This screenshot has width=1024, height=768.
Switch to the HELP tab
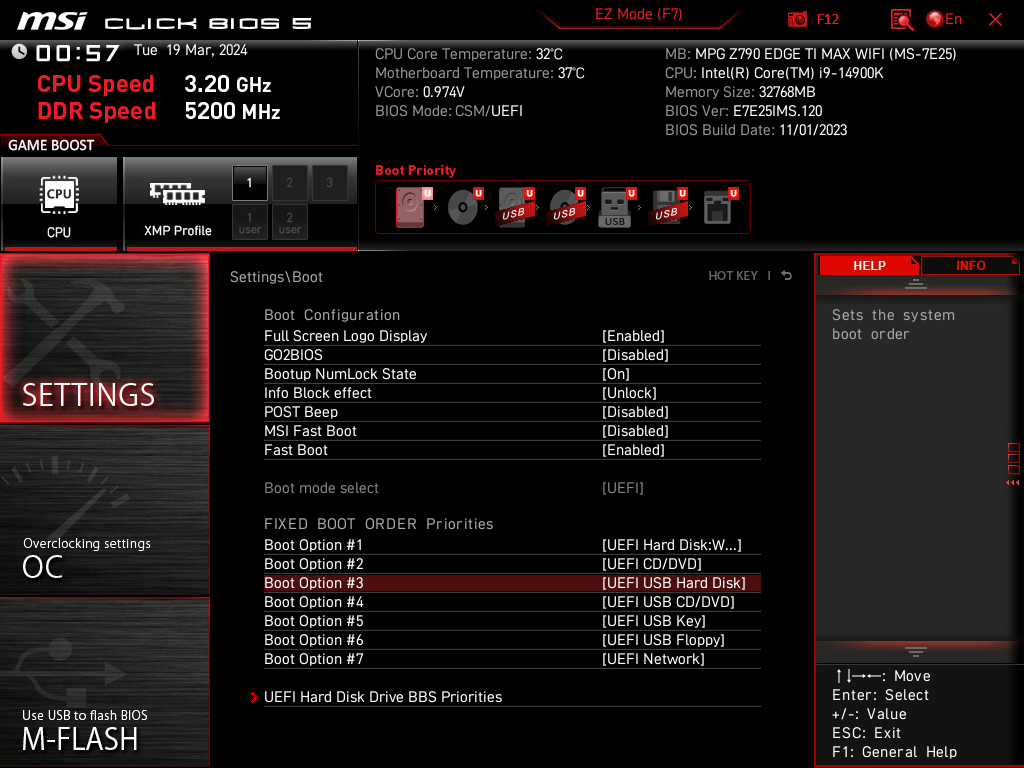(x=869, y=265)
